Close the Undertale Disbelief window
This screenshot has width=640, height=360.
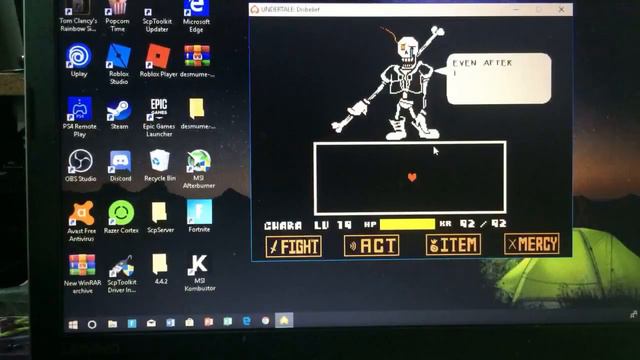[562, 9]
